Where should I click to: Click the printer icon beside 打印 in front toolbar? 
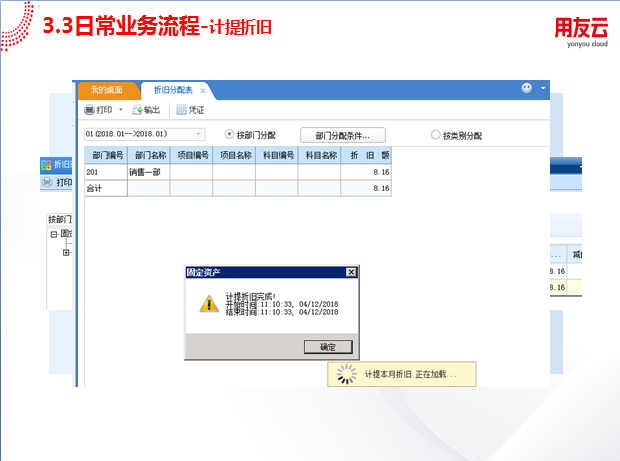[89, 110]
